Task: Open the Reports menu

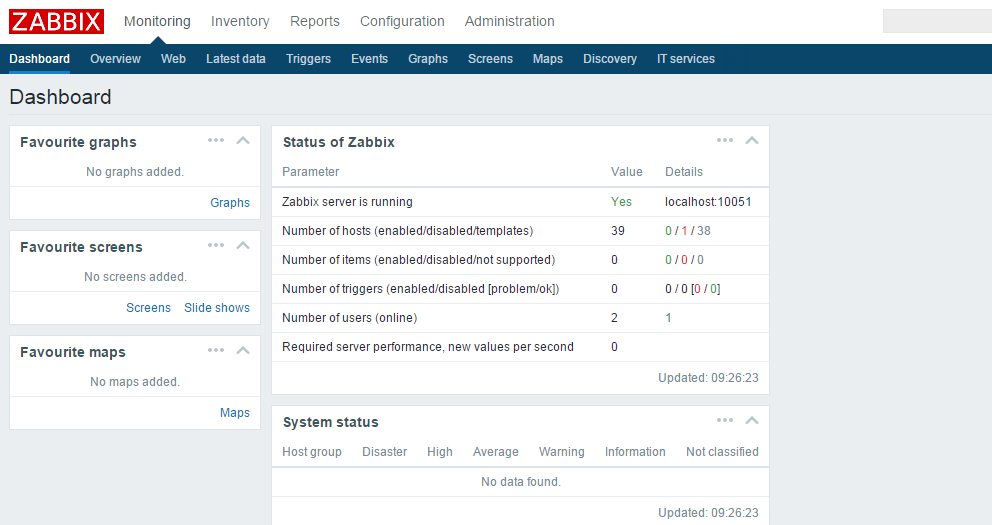Action: tap(314, 22)
